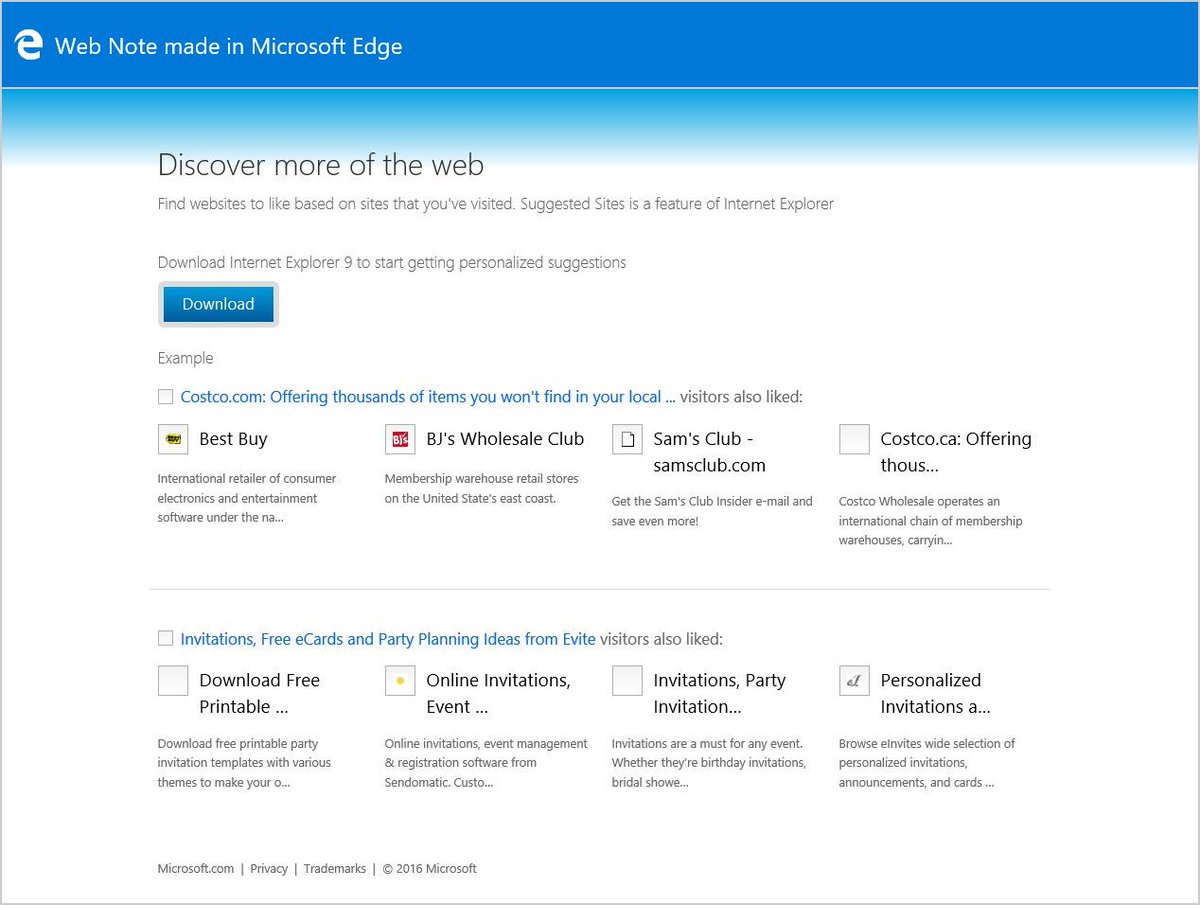Viewport: 1200px width, 905px height.
Task: Click the 'Example' label
Action: (186, 358)
